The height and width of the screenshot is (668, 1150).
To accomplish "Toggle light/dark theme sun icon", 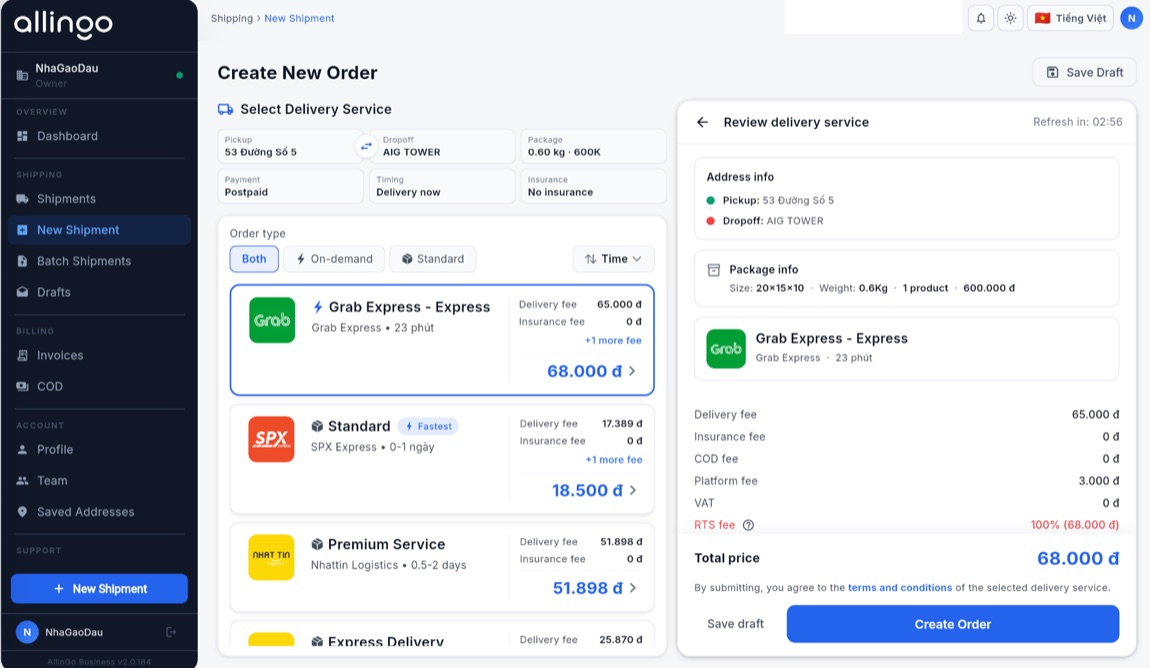I will (x=1011, y=18).
